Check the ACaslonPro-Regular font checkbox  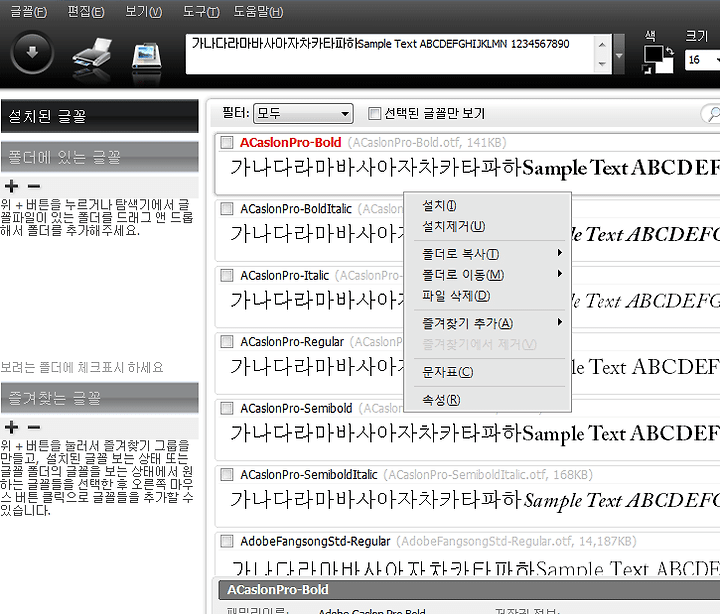[227, 342]
